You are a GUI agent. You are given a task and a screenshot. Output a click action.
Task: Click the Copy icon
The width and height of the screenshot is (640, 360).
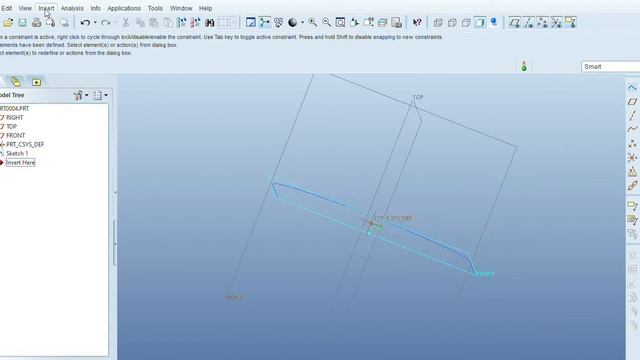pyautogui.click(x=140, y=23)
